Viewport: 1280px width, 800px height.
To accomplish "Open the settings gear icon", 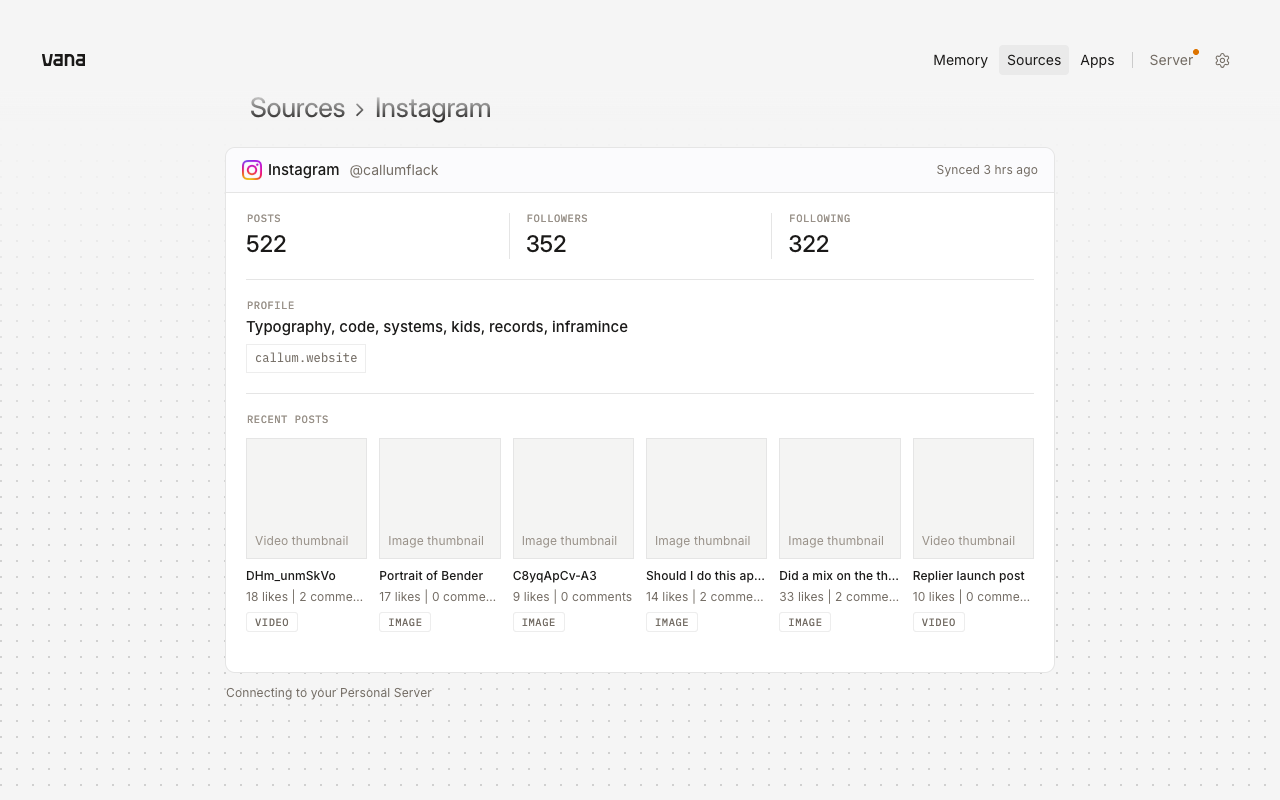I will click(1222, 60).
